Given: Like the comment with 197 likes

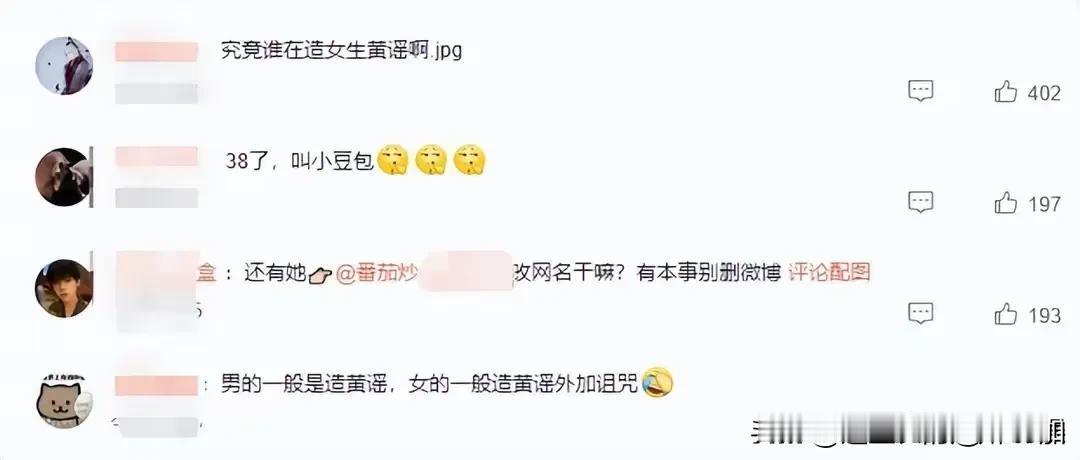Looking at the screenshot, I should click(1006, 203).
